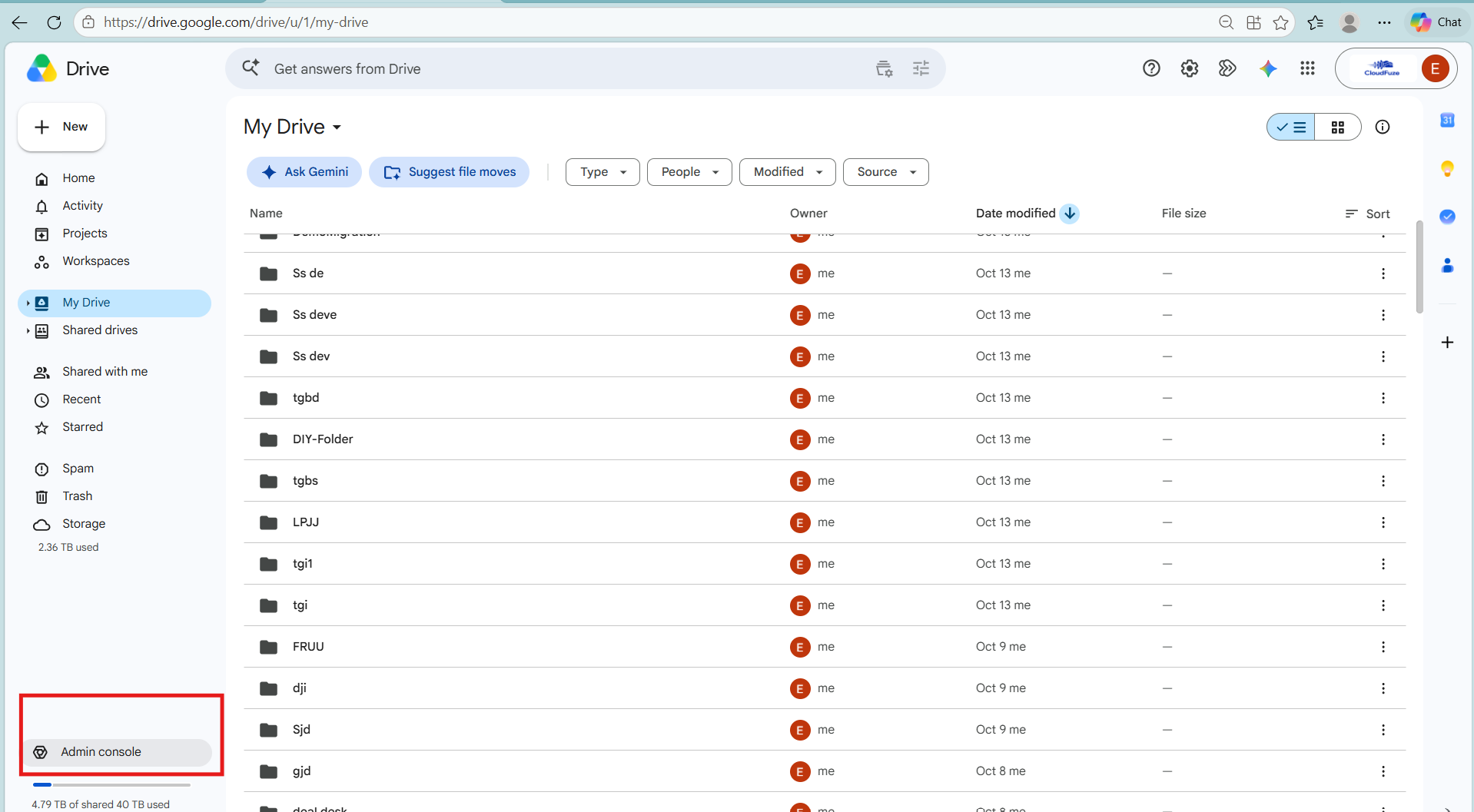1474x812 pixels.
Task: Switch to grid layout view
Action: (1338, 127)
